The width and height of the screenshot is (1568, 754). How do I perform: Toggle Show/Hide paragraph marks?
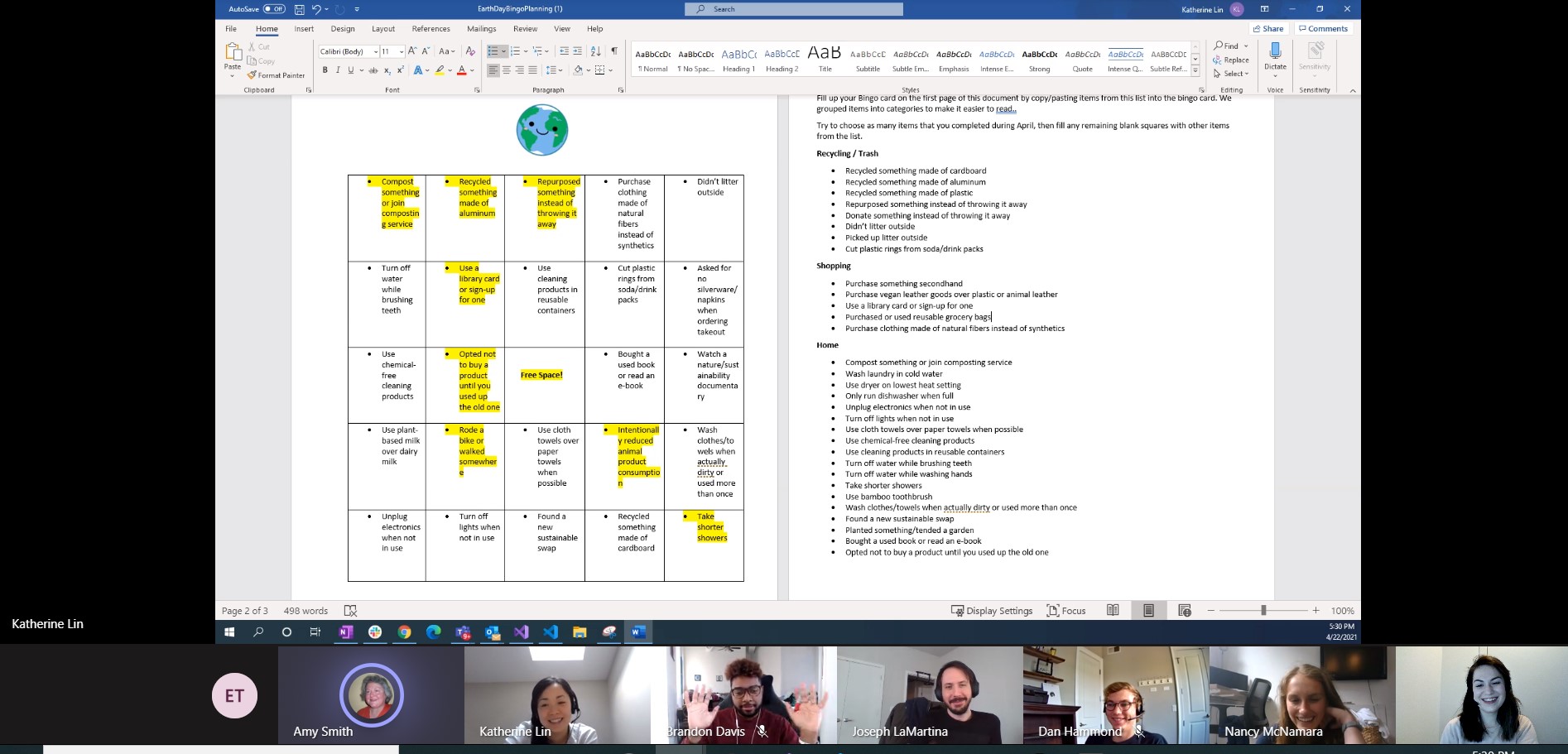[614, 51]
